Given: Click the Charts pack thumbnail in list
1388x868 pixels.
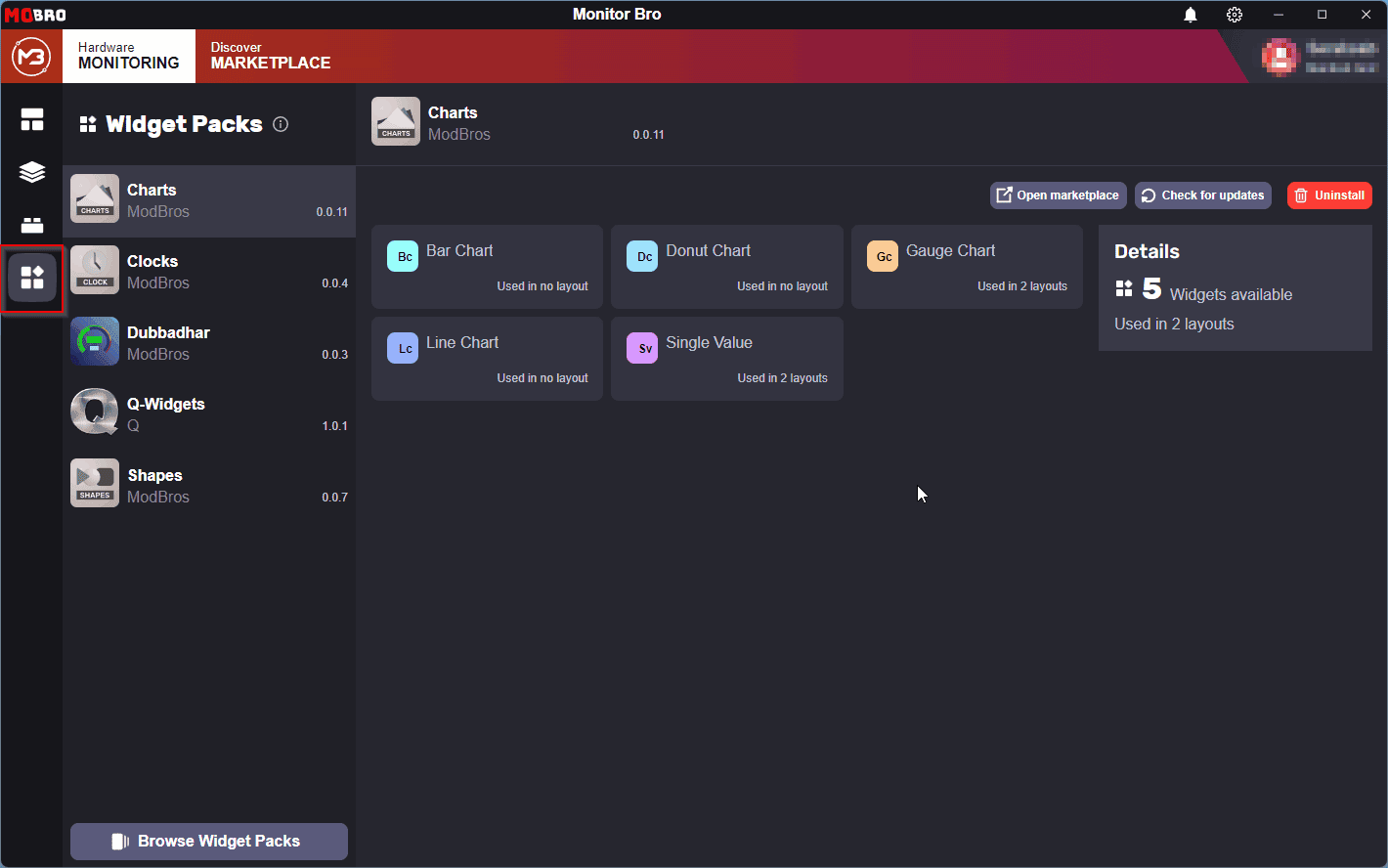Looking at the screenshot, I should coord(95,198).
